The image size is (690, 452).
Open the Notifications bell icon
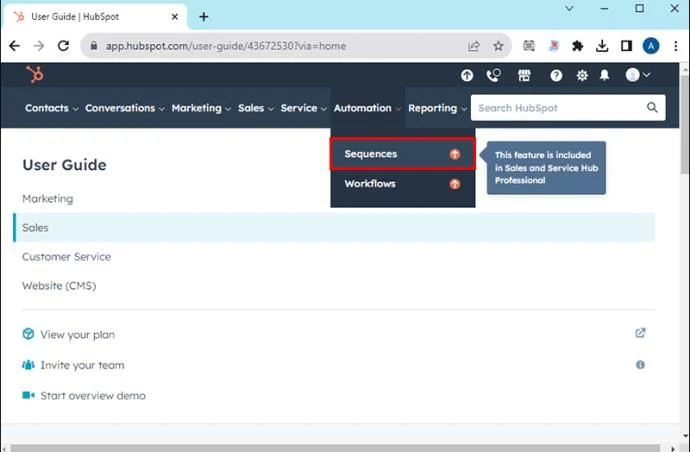click(x=605, y=75)
